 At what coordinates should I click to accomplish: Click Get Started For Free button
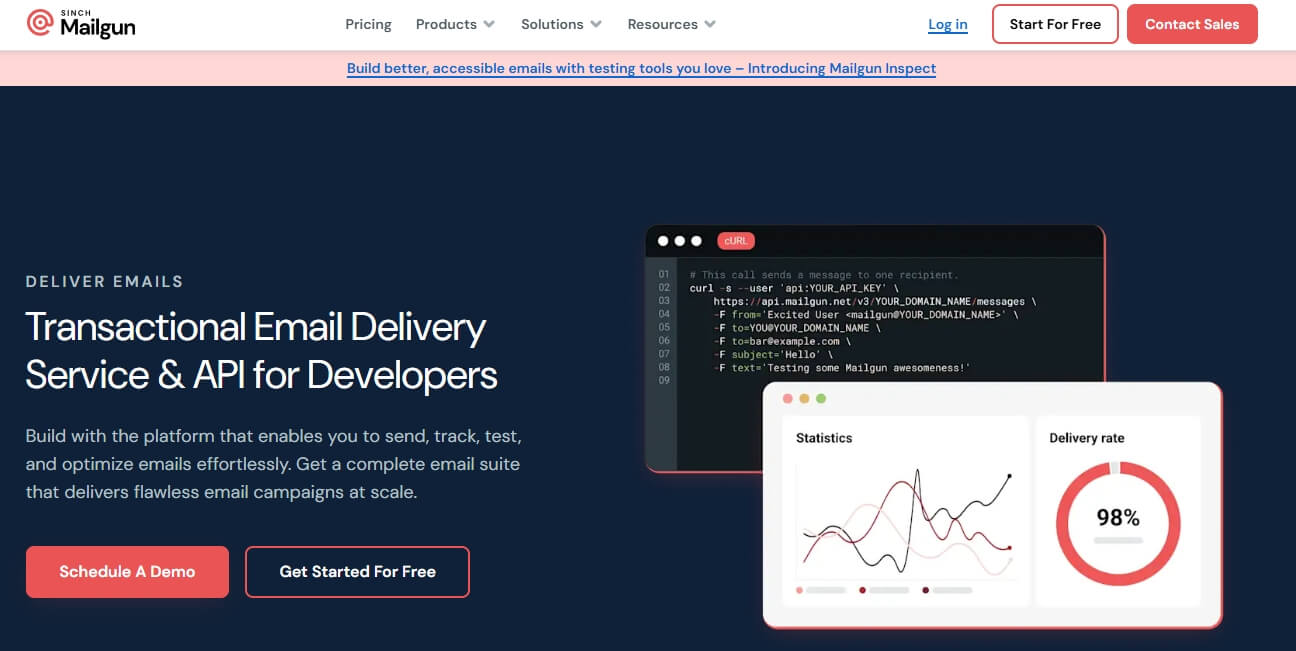coord(357,572)
